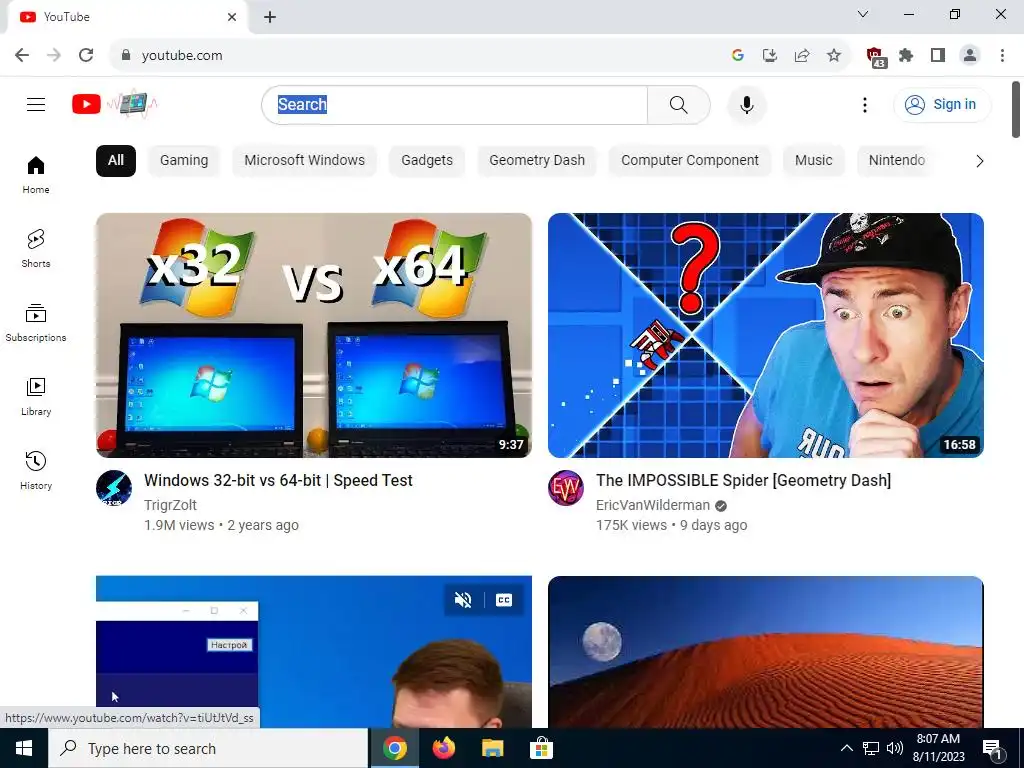Click the YouTube search input field
Screen dimensions: 1024x768
pos(455,104)
